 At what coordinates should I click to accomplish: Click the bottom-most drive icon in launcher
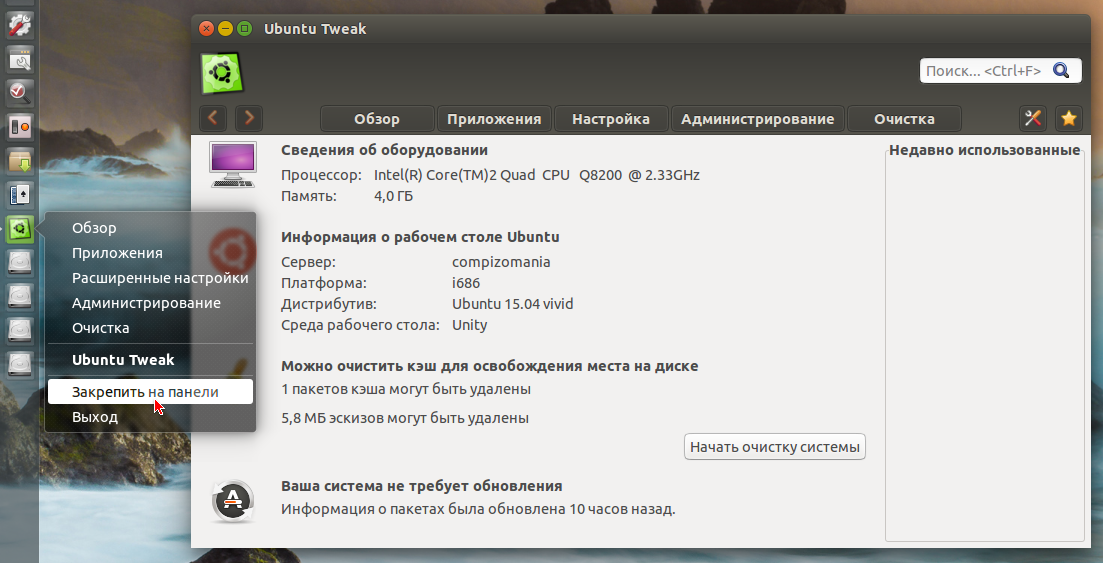(x=20, y=364)
